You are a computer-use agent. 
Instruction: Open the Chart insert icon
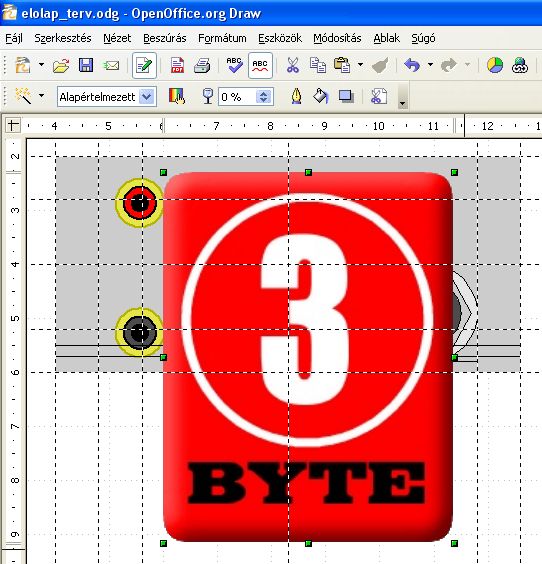click(495, 65)
